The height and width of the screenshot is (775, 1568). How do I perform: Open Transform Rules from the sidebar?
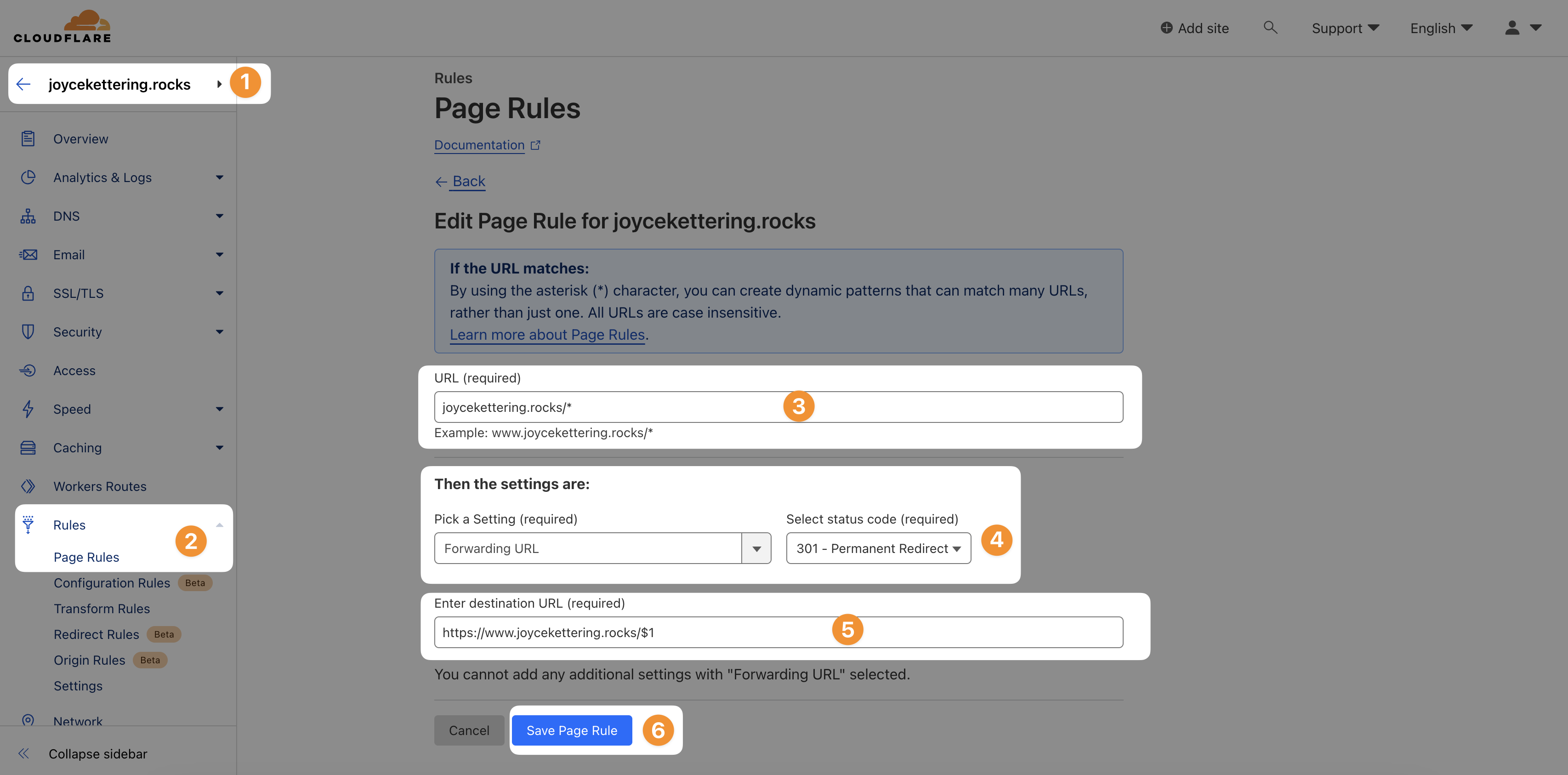click(x=102, y=608)
